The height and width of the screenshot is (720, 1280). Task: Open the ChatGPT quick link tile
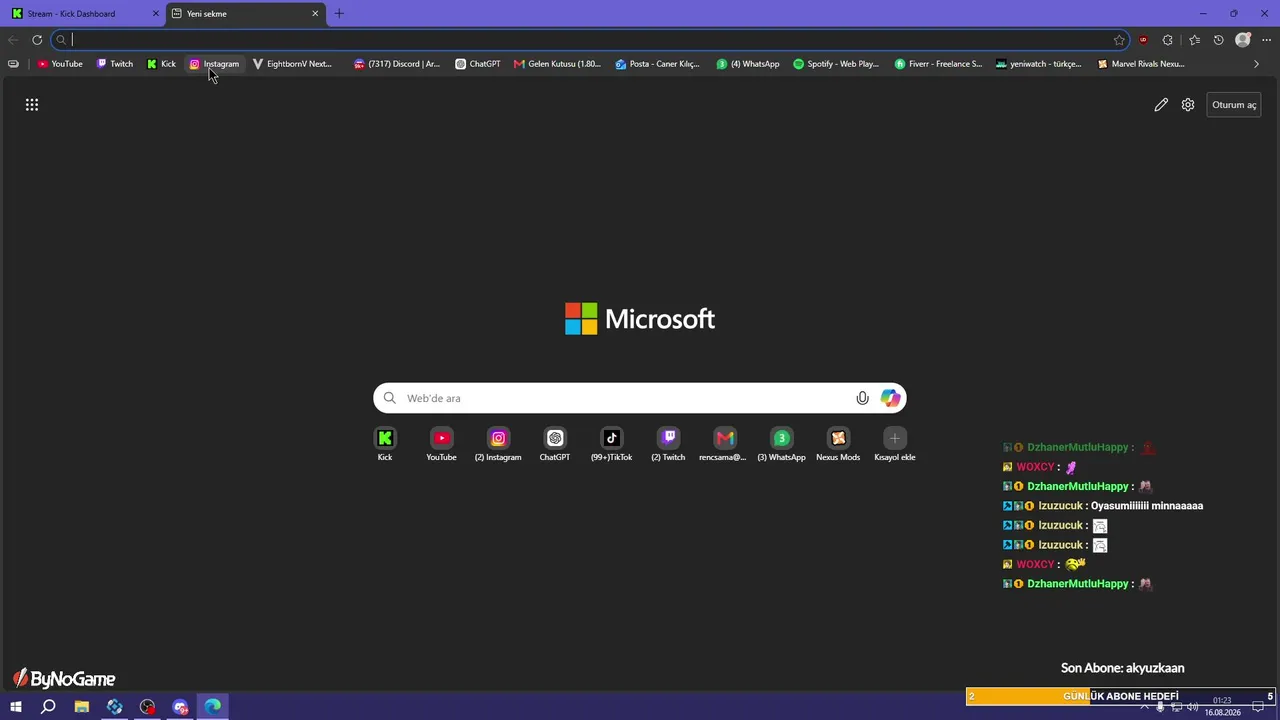[x=555, y=445]
